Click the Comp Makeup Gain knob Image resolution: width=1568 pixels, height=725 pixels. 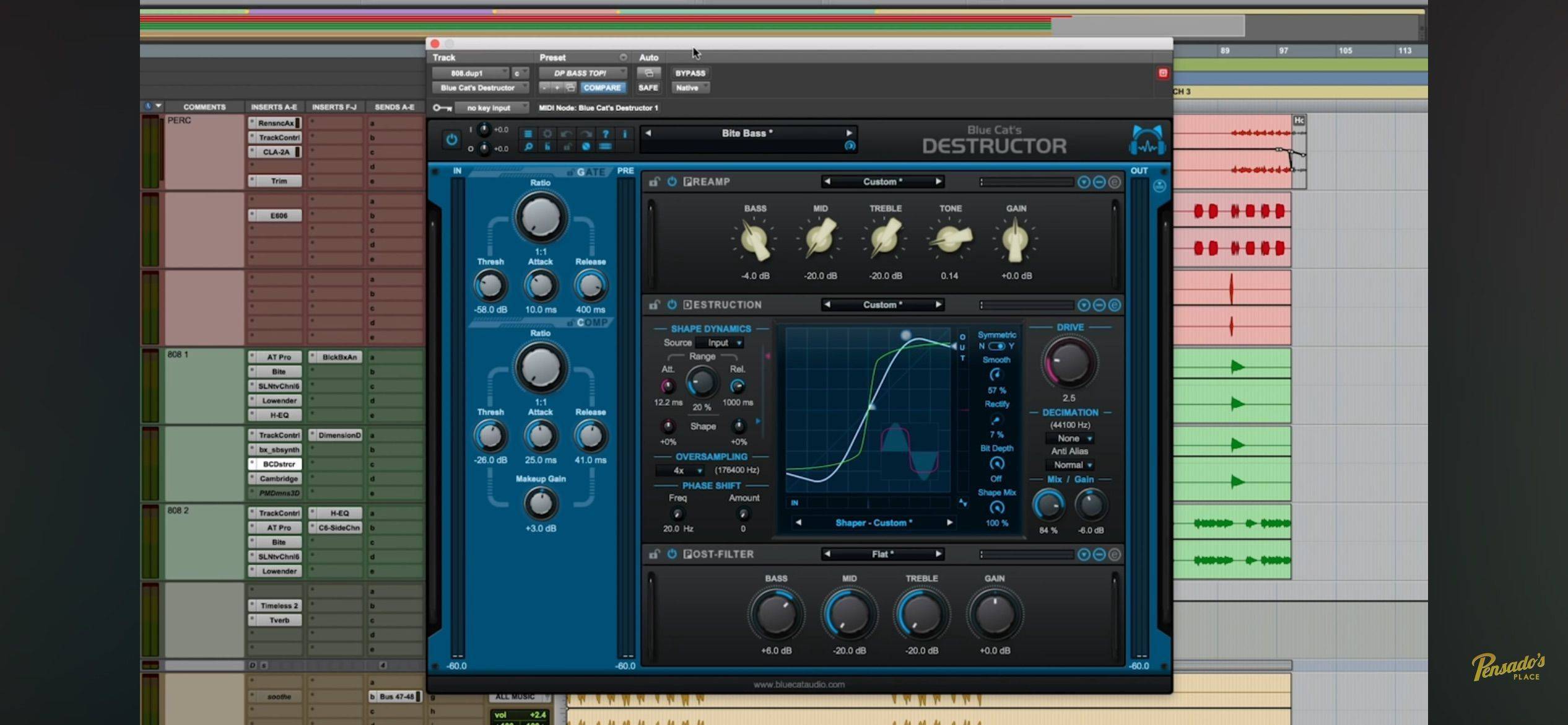pos(541,504)
